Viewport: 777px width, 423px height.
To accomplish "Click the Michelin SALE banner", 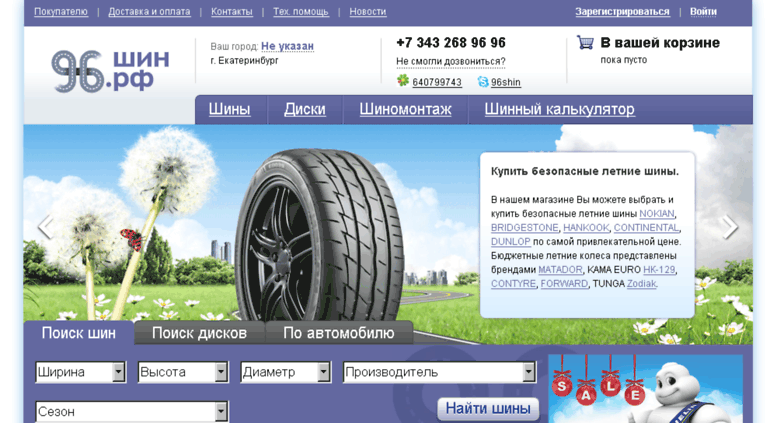I will click(646, 388).
